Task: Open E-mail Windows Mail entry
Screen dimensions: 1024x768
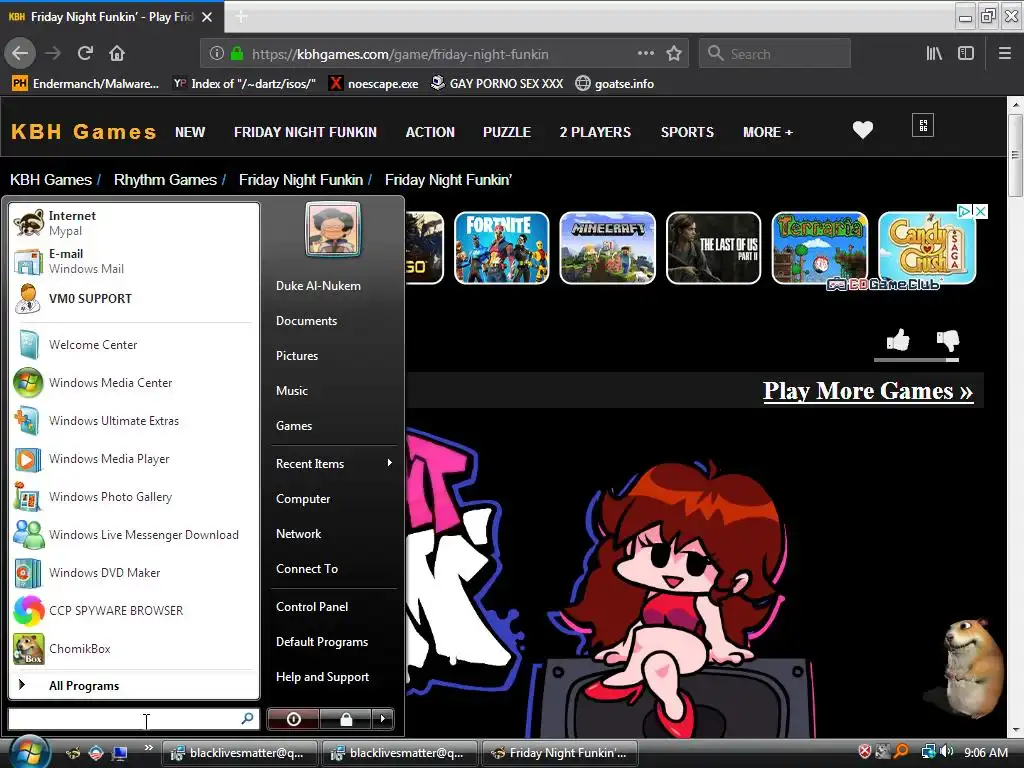Action: (x=133, y=261)
